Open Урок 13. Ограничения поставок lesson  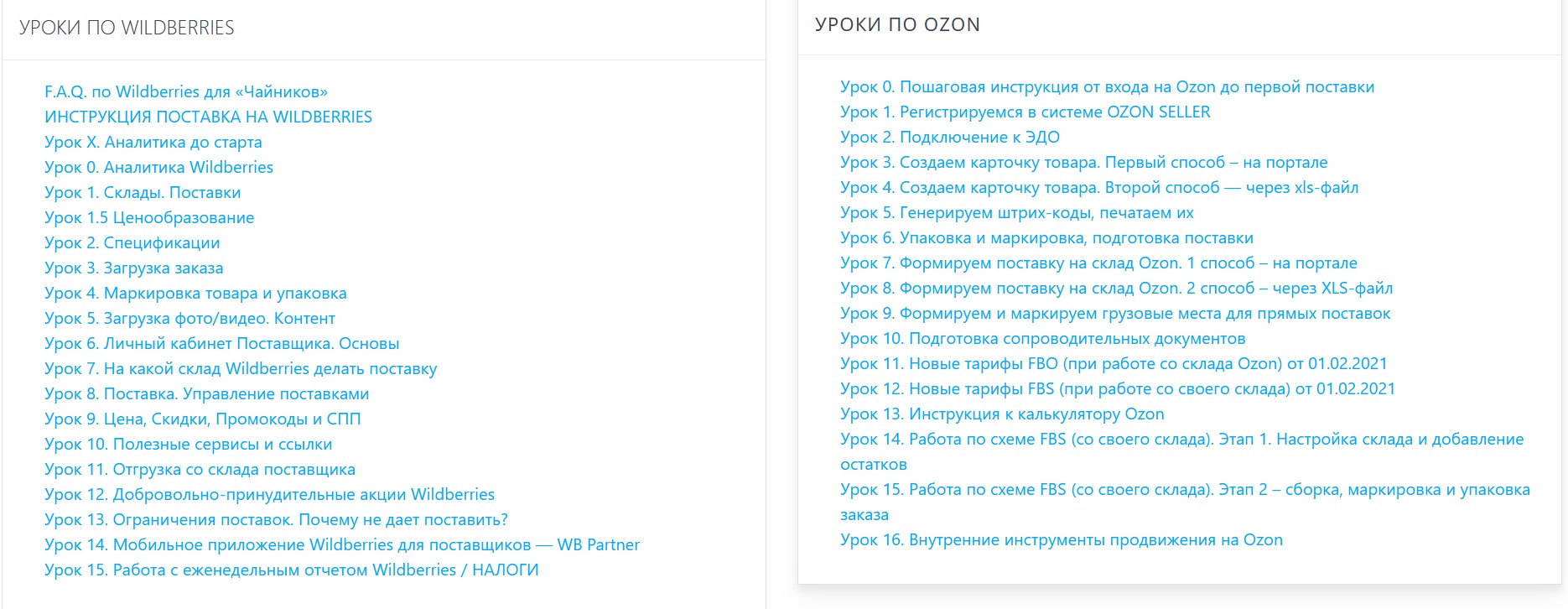coord(276,520)
